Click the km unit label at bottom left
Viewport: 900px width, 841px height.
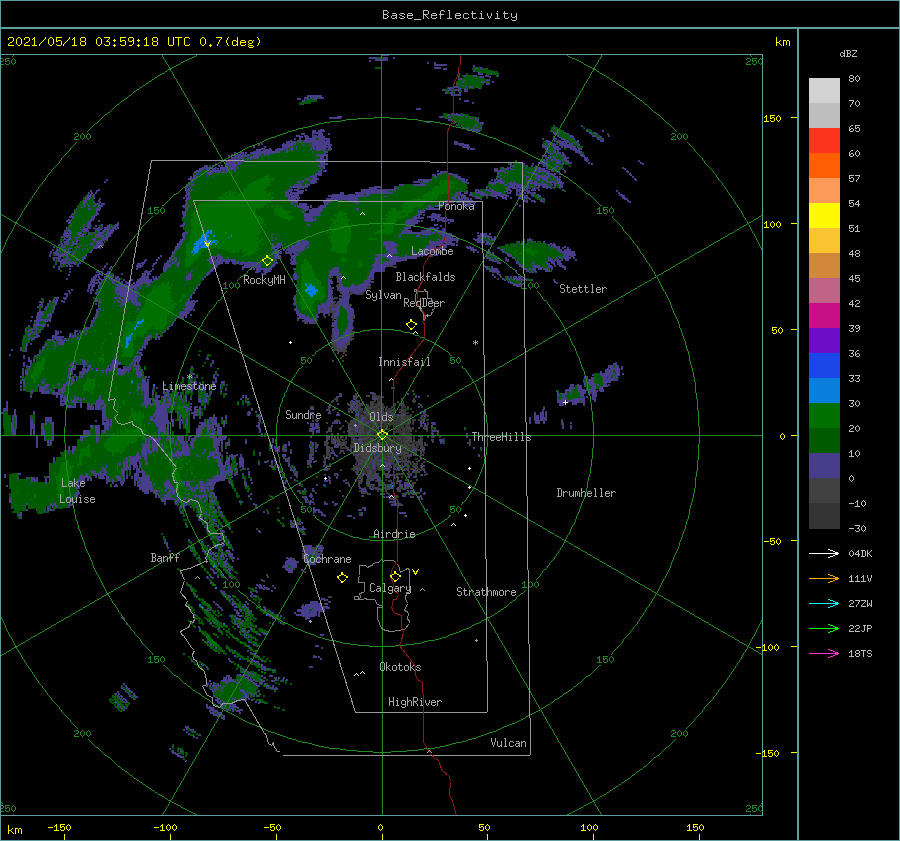14,830
